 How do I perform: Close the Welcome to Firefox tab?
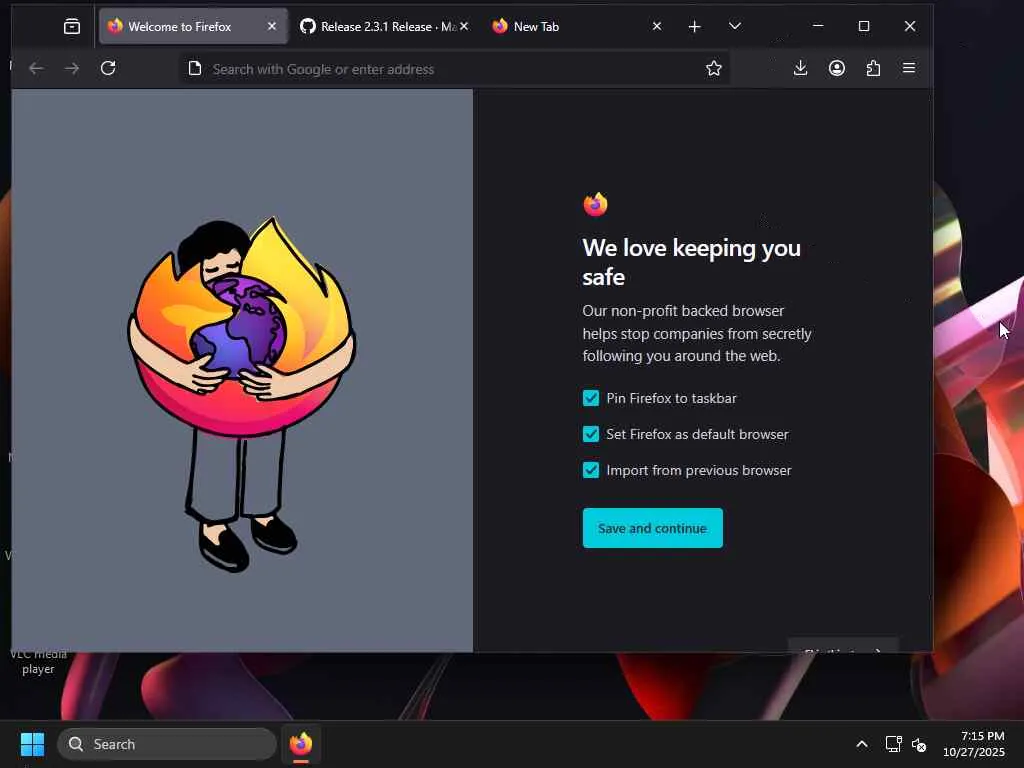[272, 26]
